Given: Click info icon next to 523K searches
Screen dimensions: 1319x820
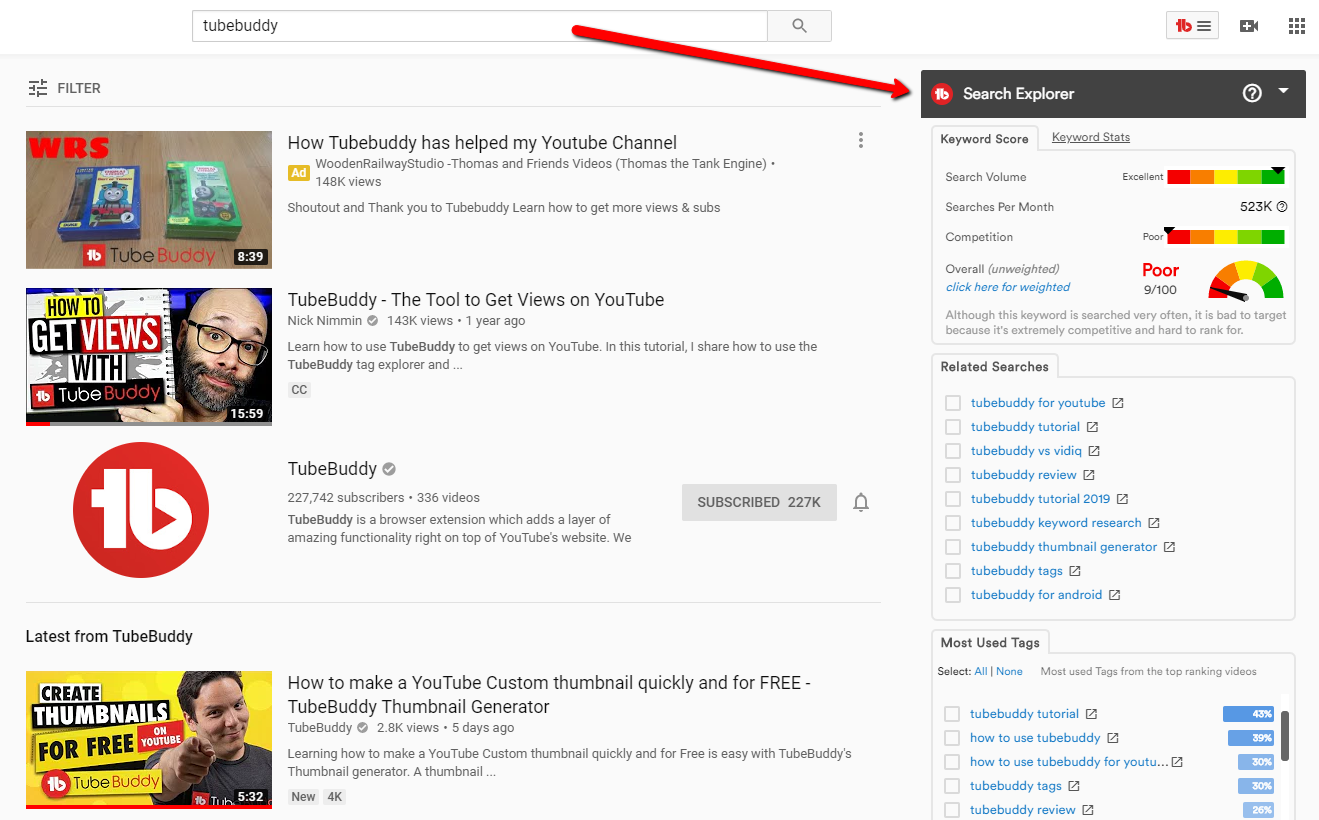Looking at the screenshot, I should point(1282,207).
